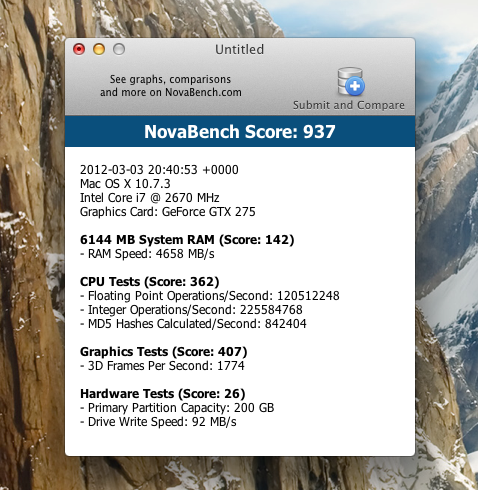This screenshot has height=490, width=478.
Task: Click the Floating Point Operations result
Action: [210, 296]
